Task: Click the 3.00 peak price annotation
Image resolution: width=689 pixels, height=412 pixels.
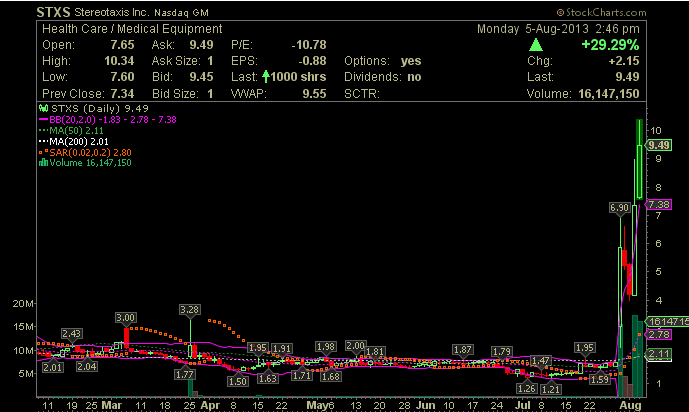Action: [x=126, y=317]
